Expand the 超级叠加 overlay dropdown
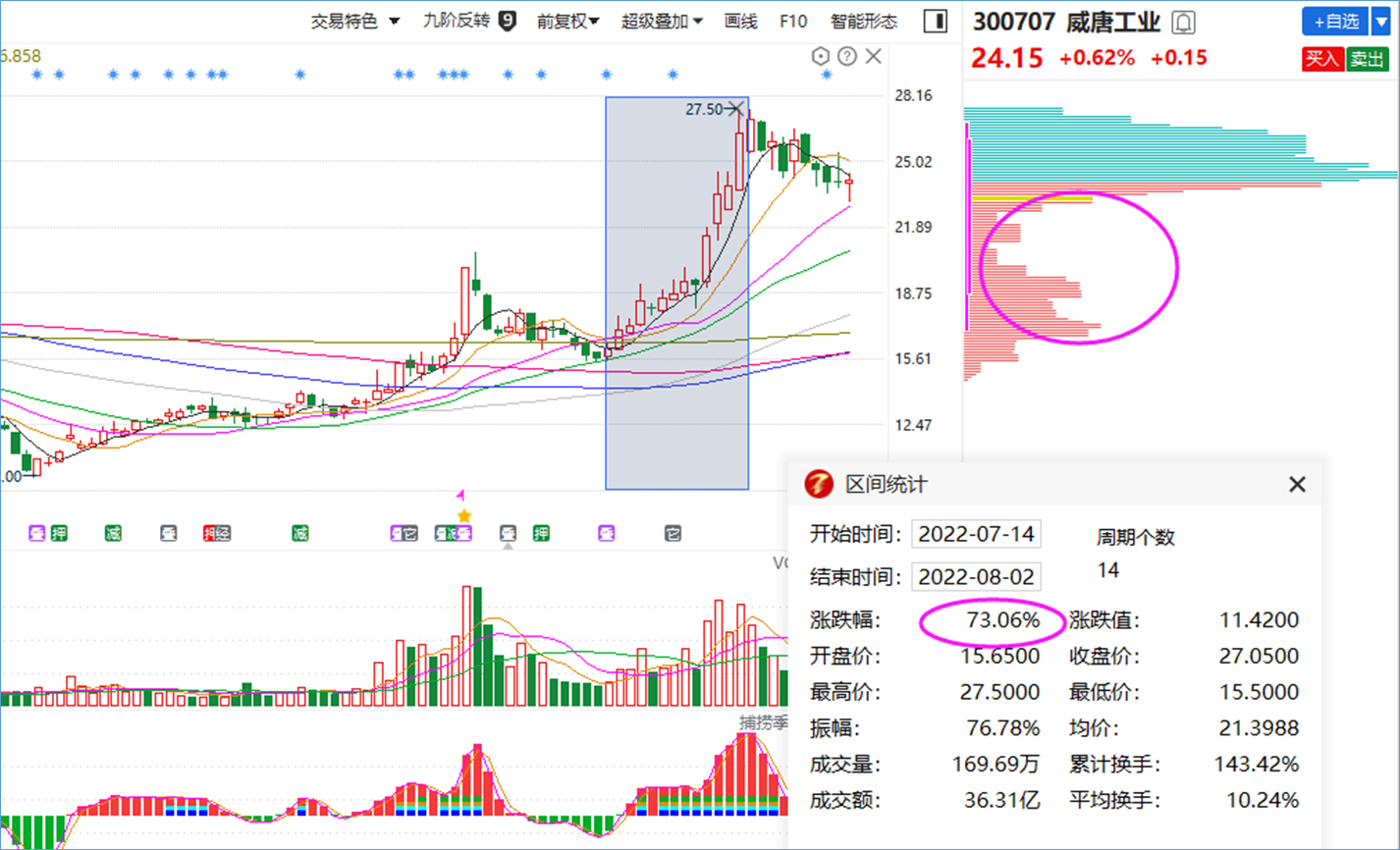 pyautogui.click(x=662, y=21)
